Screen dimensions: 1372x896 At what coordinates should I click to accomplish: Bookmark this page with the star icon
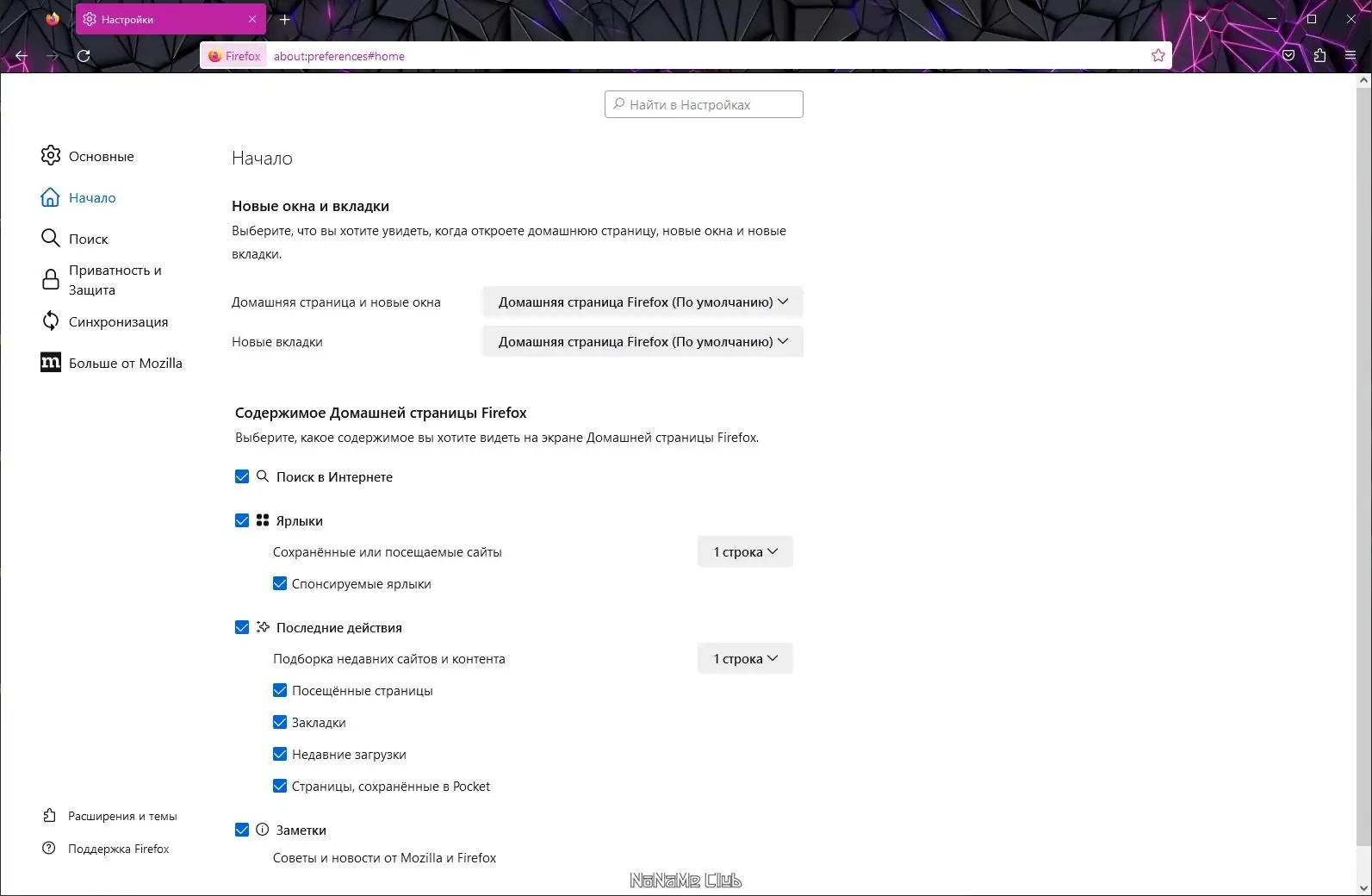1158,56
